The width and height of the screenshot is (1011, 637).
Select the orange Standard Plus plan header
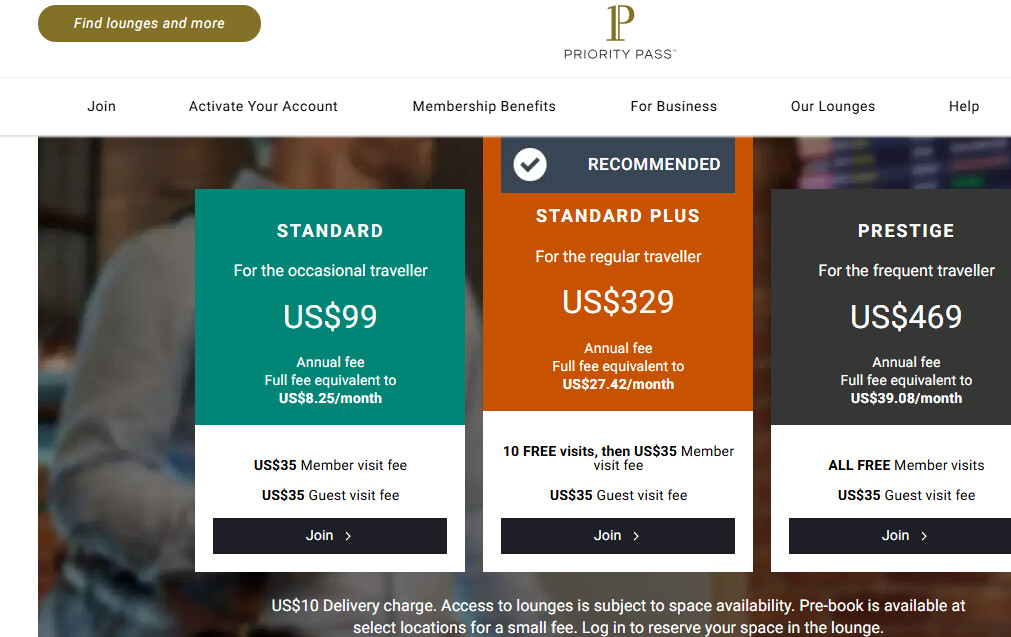(x=618, y=216)
